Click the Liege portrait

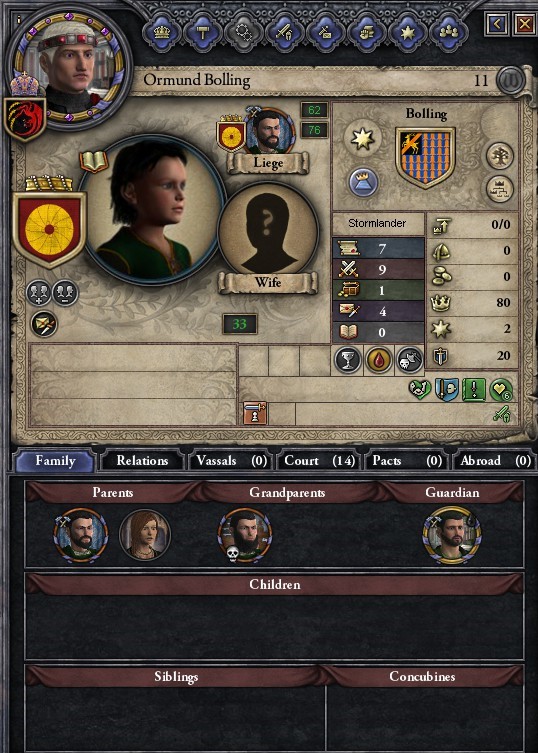[270, 131]
